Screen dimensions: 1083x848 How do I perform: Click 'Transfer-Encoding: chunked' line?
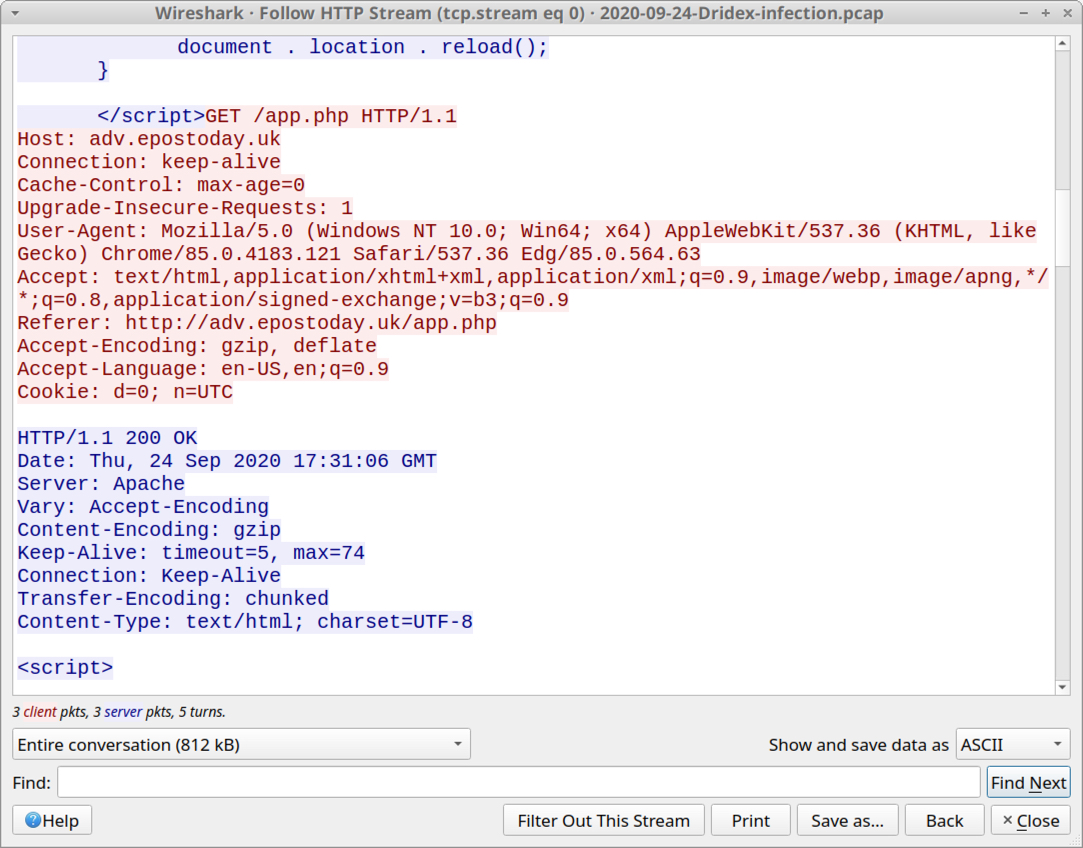[173, 599]
